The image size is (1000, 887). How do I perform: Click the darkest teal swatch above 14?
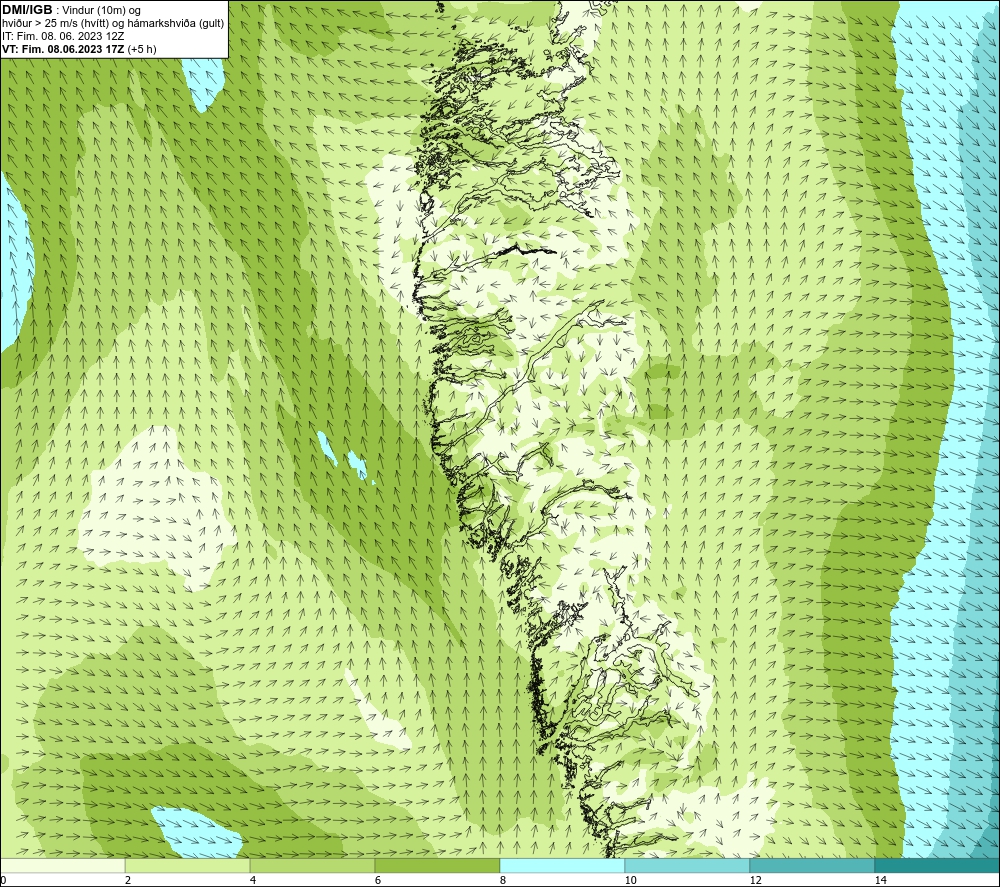click(x=938, y=866)
